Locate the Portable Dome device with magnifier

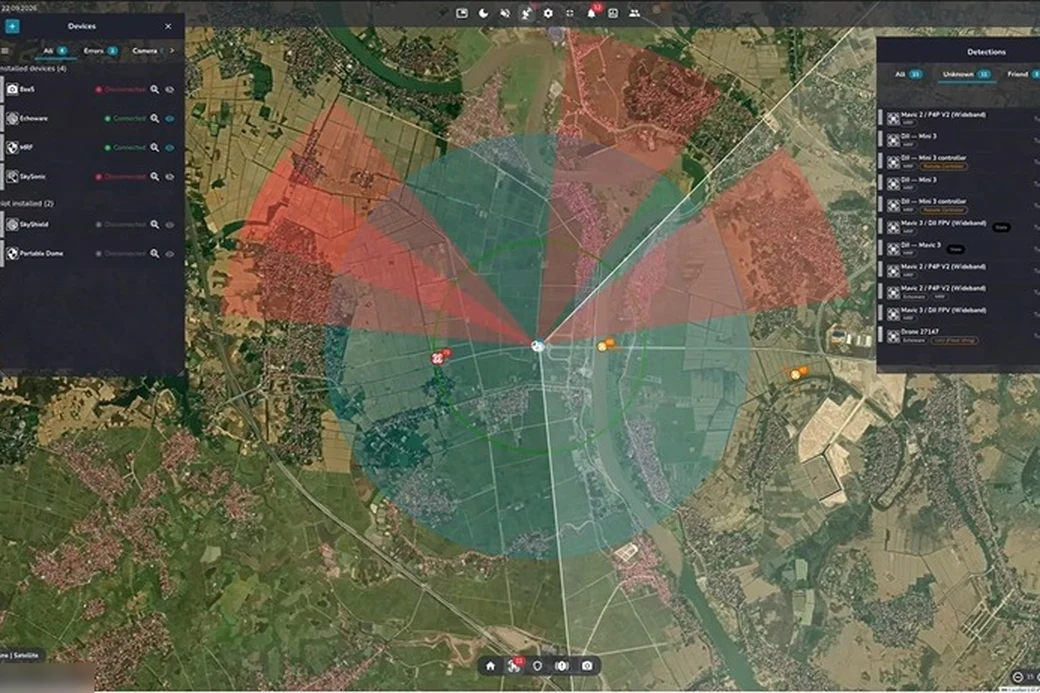click(155, 254)
